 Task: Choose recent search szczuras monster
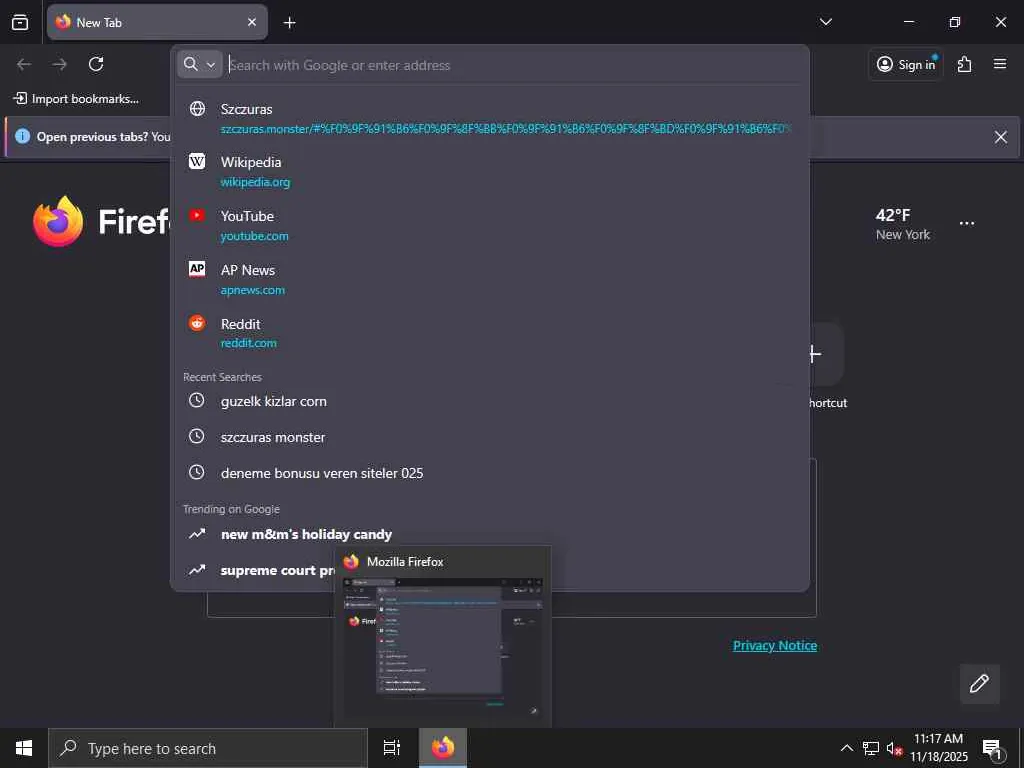[x=489, y=437]
